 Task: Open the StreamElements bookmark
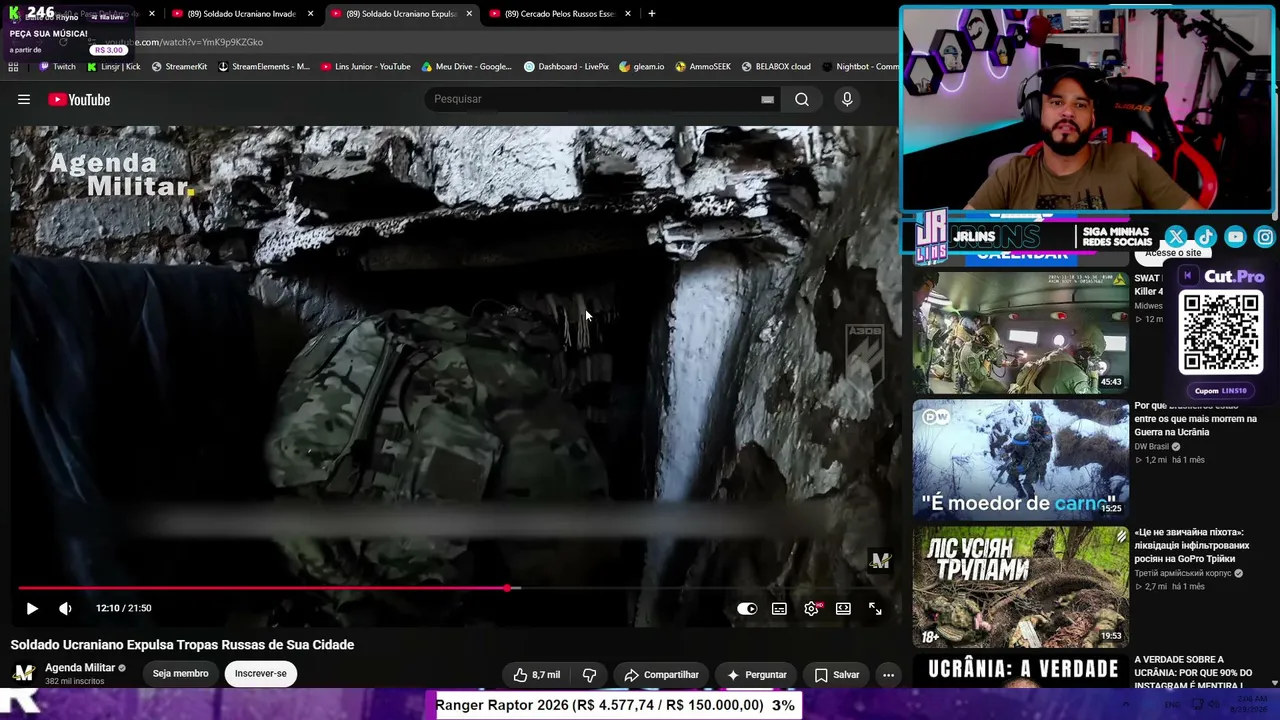point(264,67)
